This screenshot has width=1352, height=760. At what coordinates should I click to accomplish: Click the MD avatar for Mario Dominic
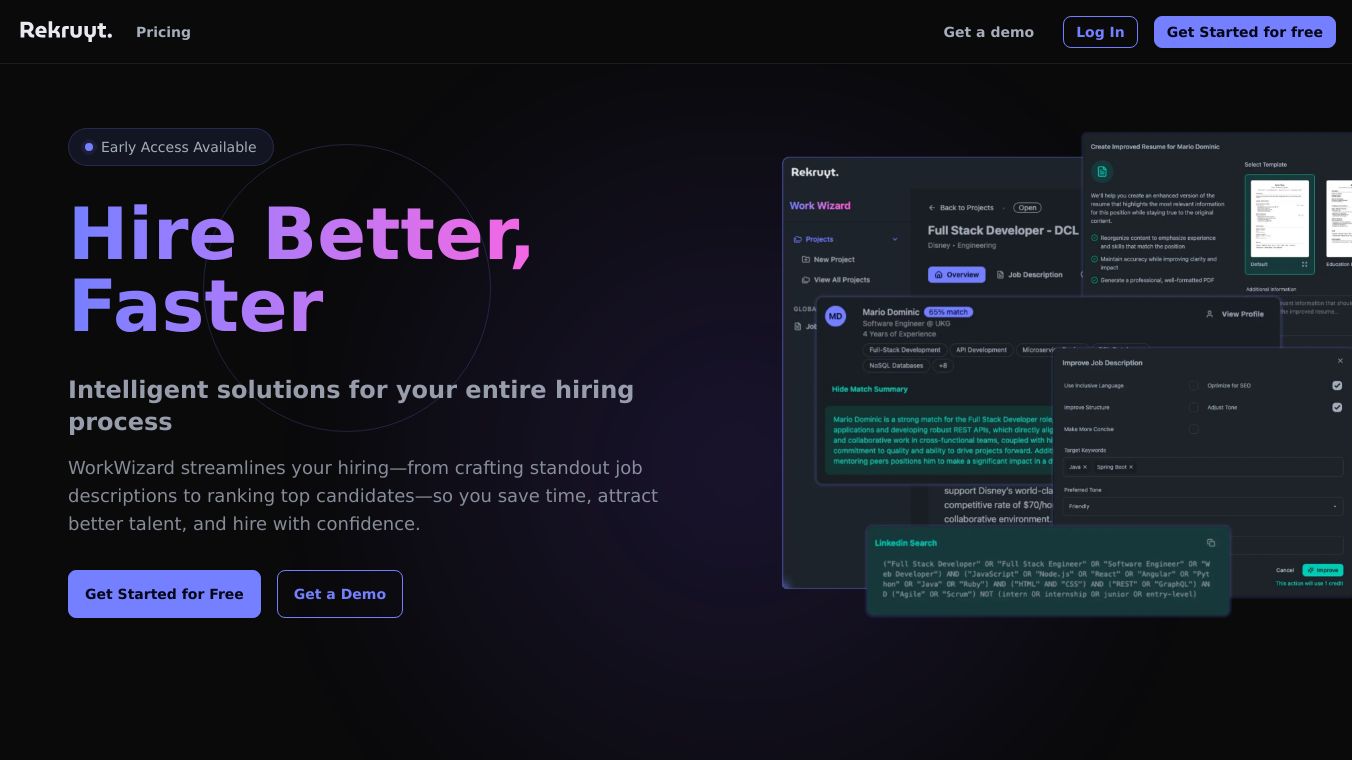(836, 317)
